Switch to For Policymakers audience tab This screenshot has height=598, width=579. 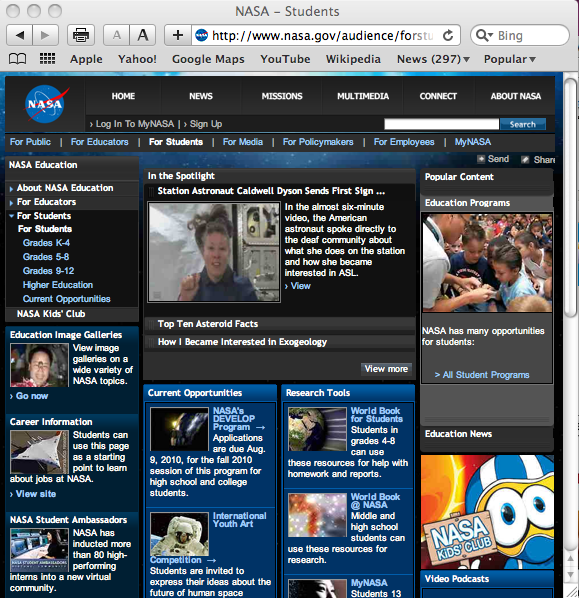point(318,142)
